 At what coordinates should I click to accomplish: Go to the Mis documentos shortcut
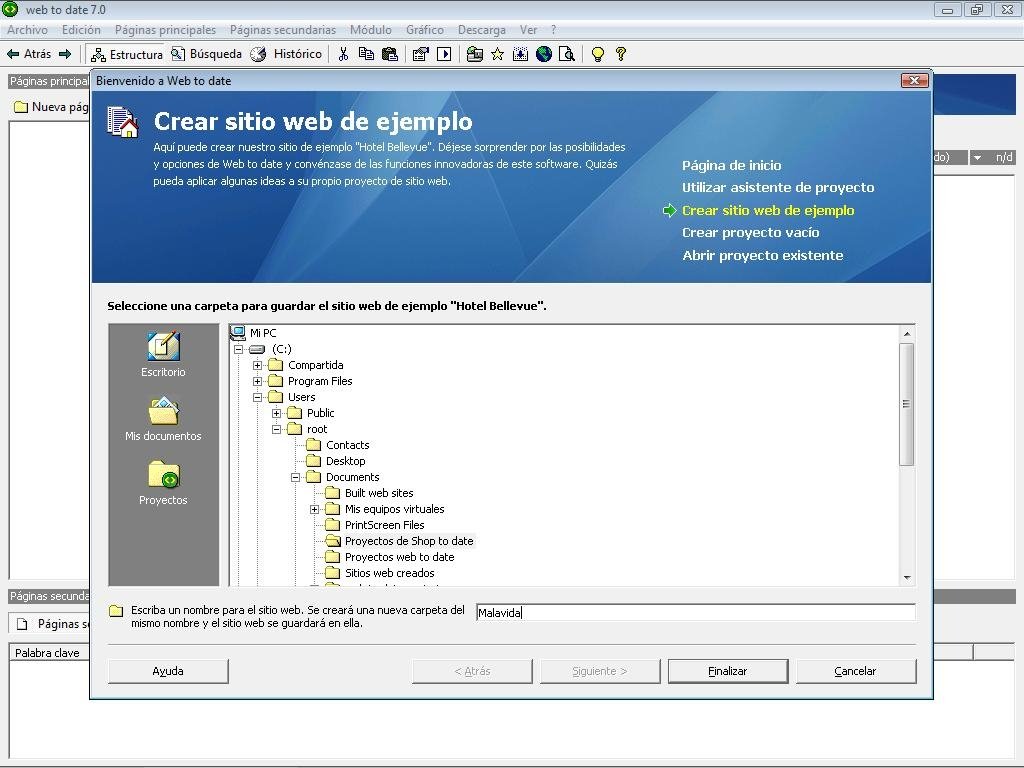coord(163,419)
